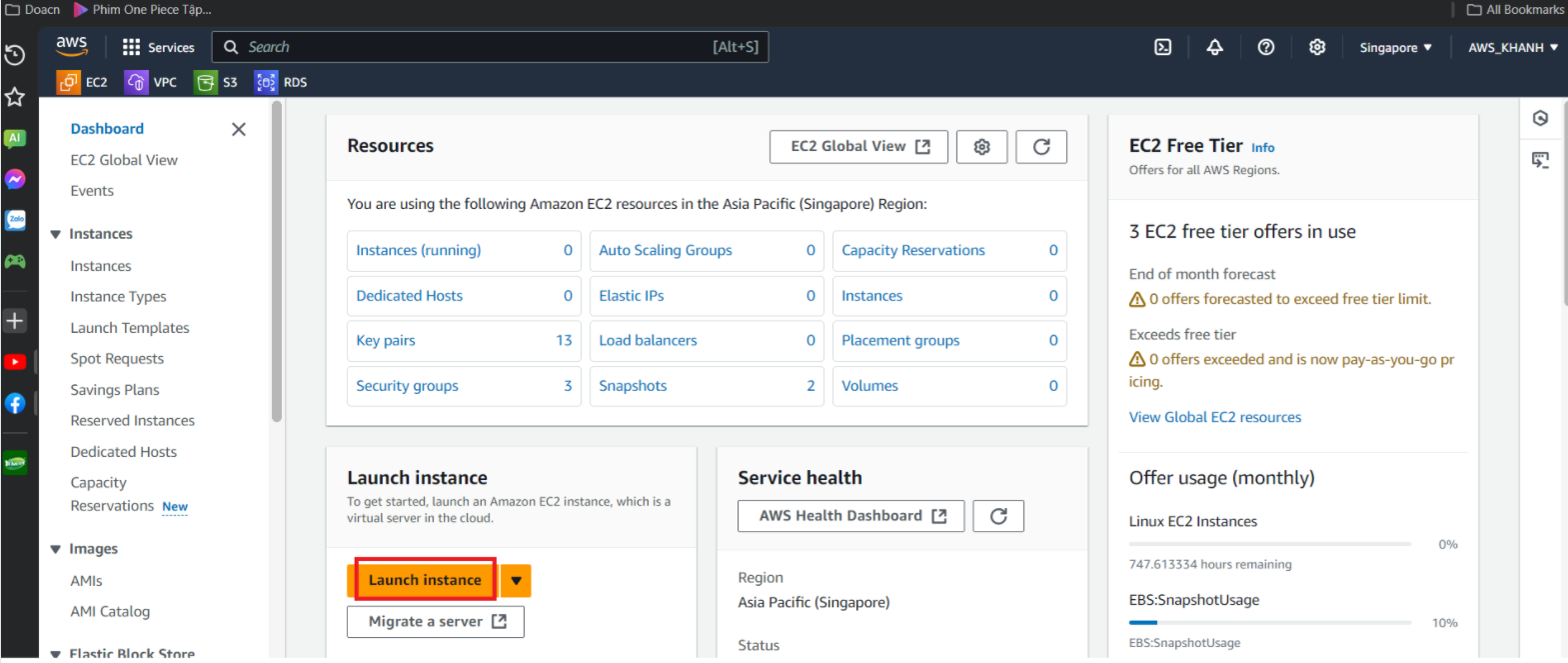Screen dimensions: 1568x663
Task: Open Messenger in browser sidebar
Action: click(15, 179)
